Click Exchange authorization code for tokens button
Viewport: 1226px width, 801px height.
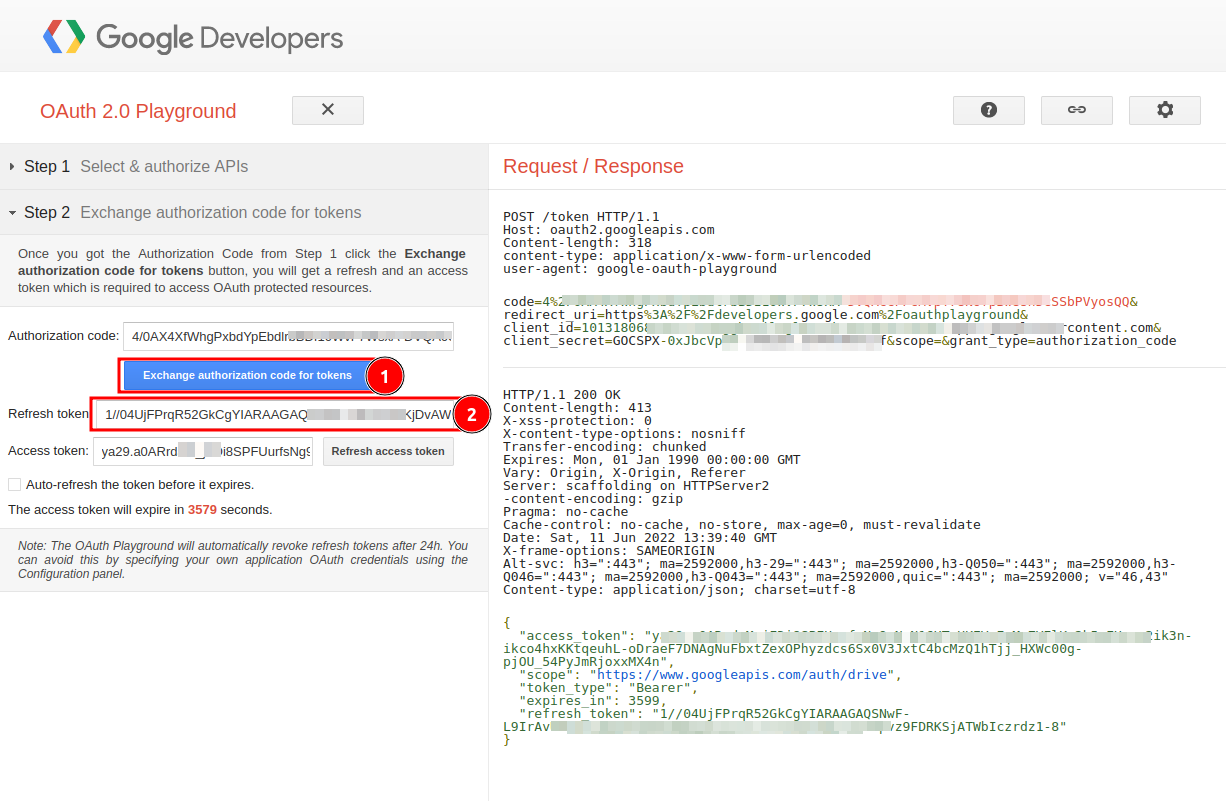[x=247, y=376]
